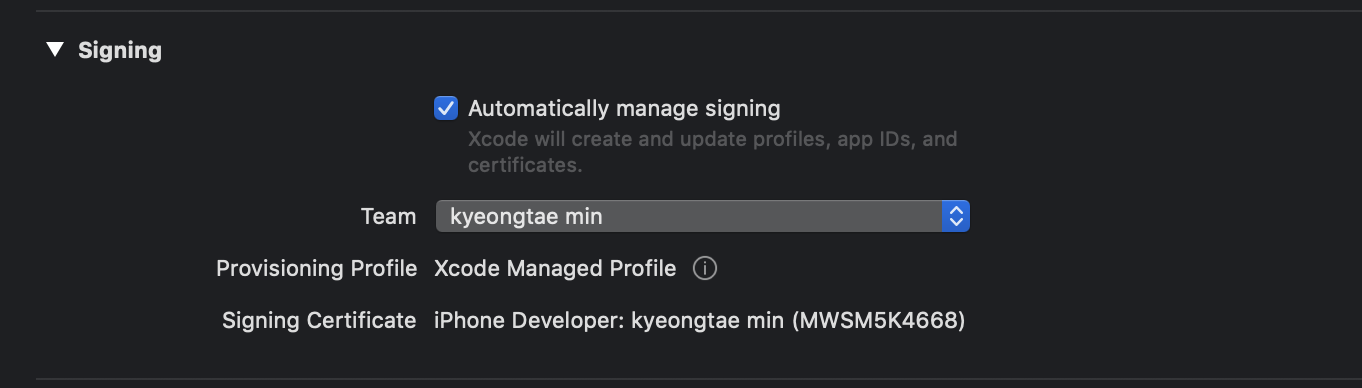Collapse the Signing section disclosure triangle

pyautogui.click(x=55, y=49)
